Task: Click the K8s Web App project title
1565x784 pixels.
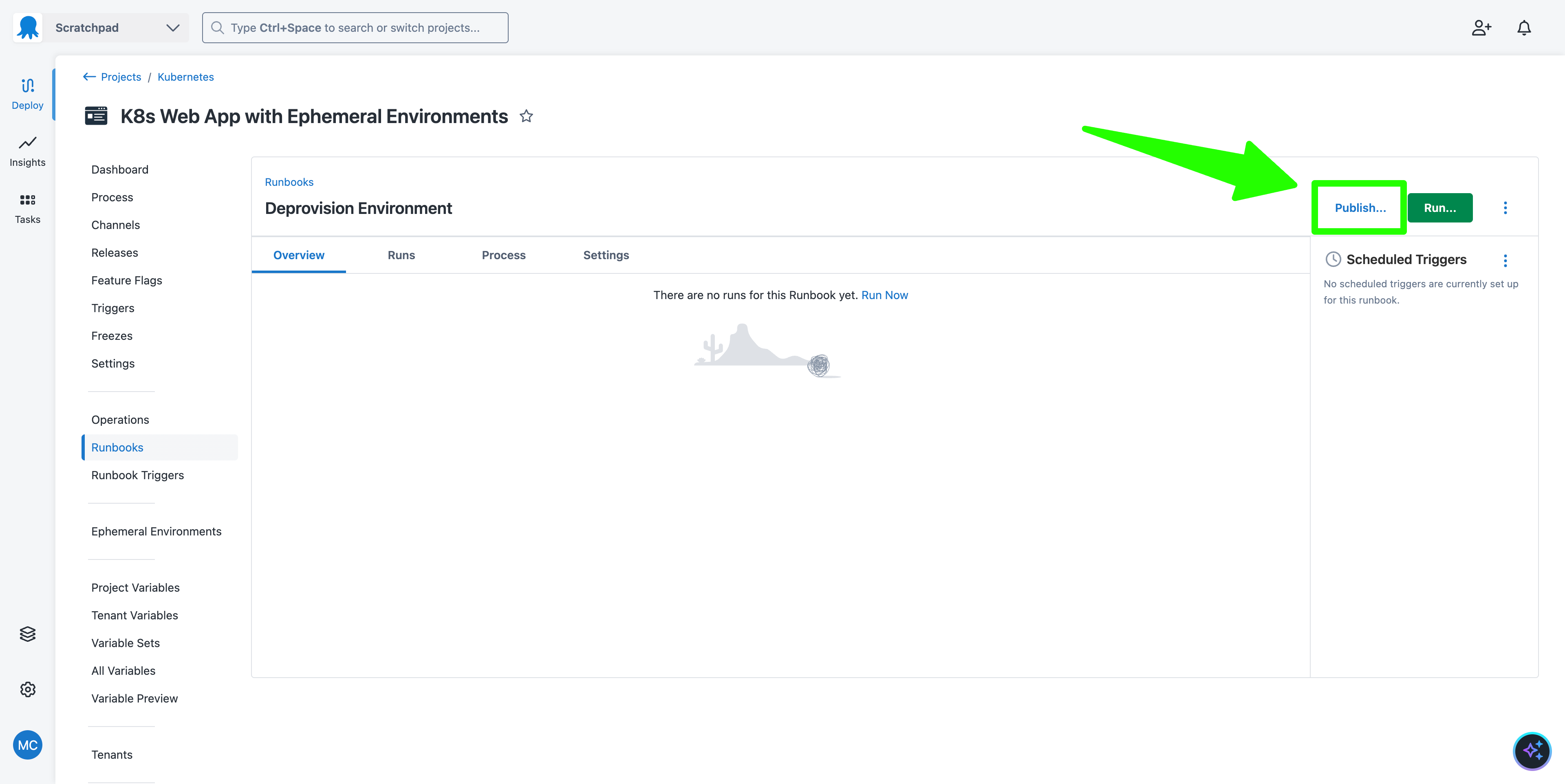Action: point(314,116)
